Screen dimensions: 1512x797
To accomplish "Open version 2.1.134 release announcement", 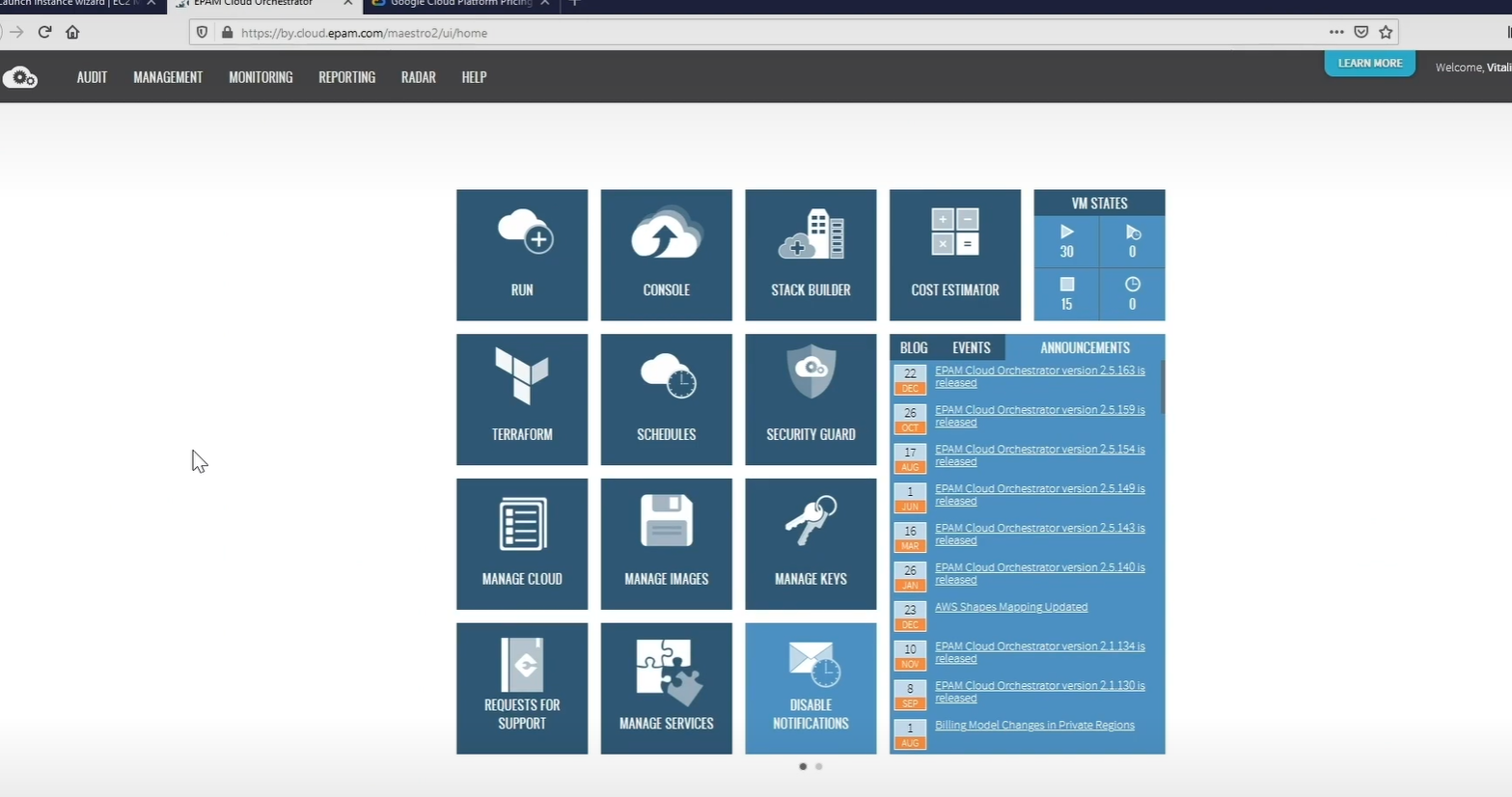I will [1040, 652].
